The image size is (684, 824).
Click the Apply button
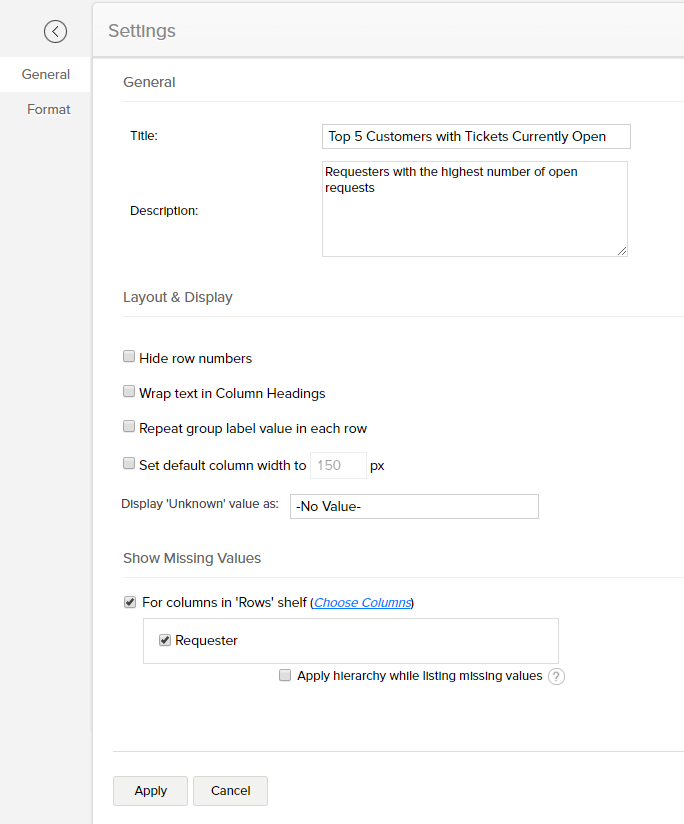[150, 791]
